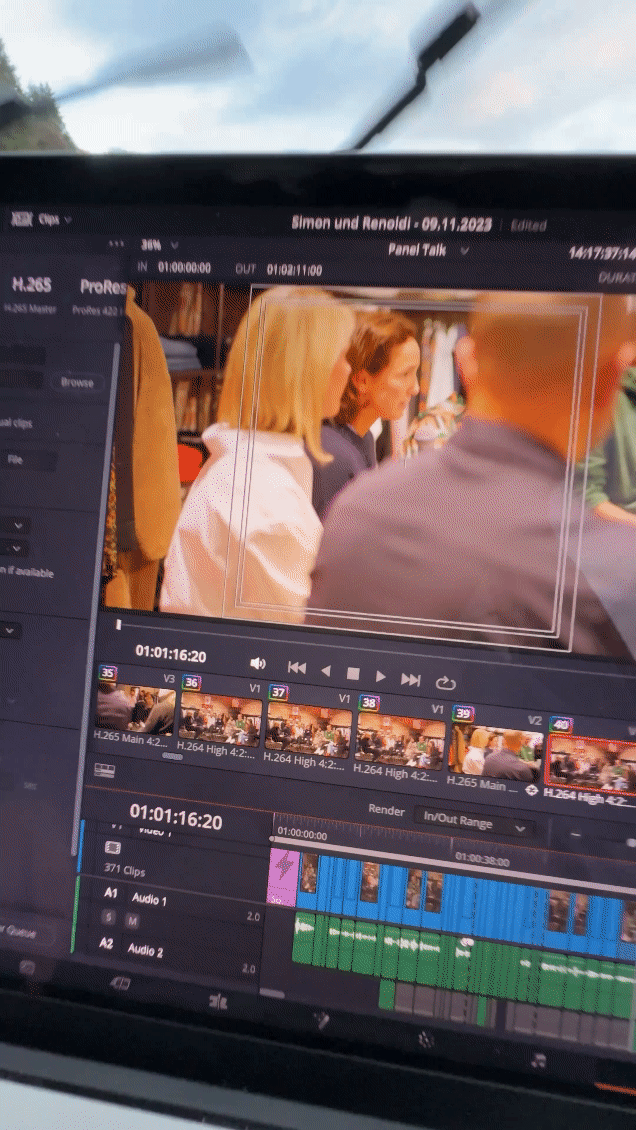Click the purple Fusion clip in timeline
Screen dimensions: 636x1130
282,876
